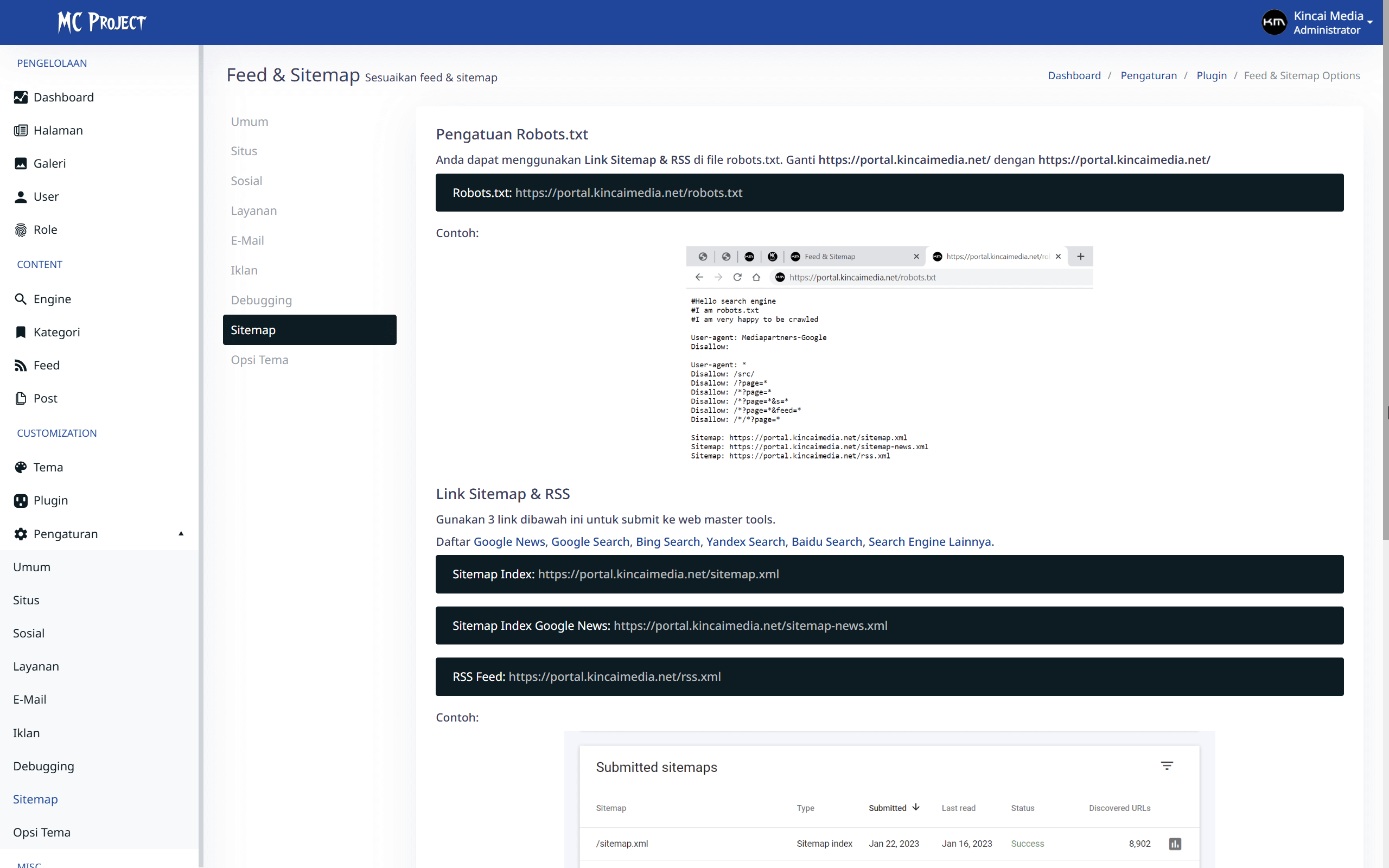Open Tema using the palette icon
This screenshot has width=1389, height=868.
click(21, 467)
